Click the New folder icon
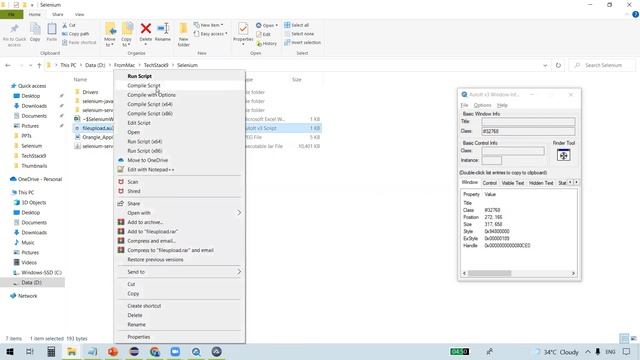640x360 pixels. pyautogui.click(x=184, y=29)
